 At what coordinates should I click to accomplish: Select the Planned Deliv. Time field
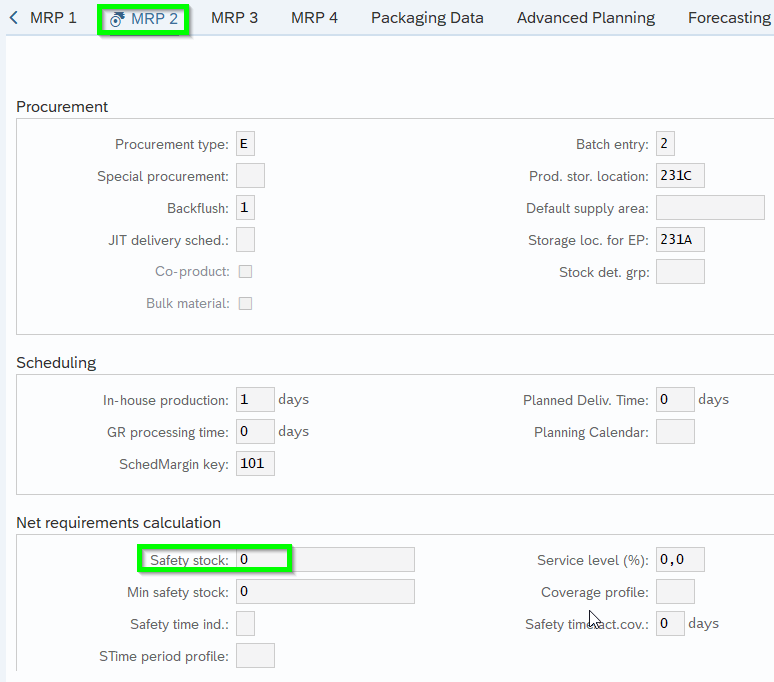(x=675, y=400)
